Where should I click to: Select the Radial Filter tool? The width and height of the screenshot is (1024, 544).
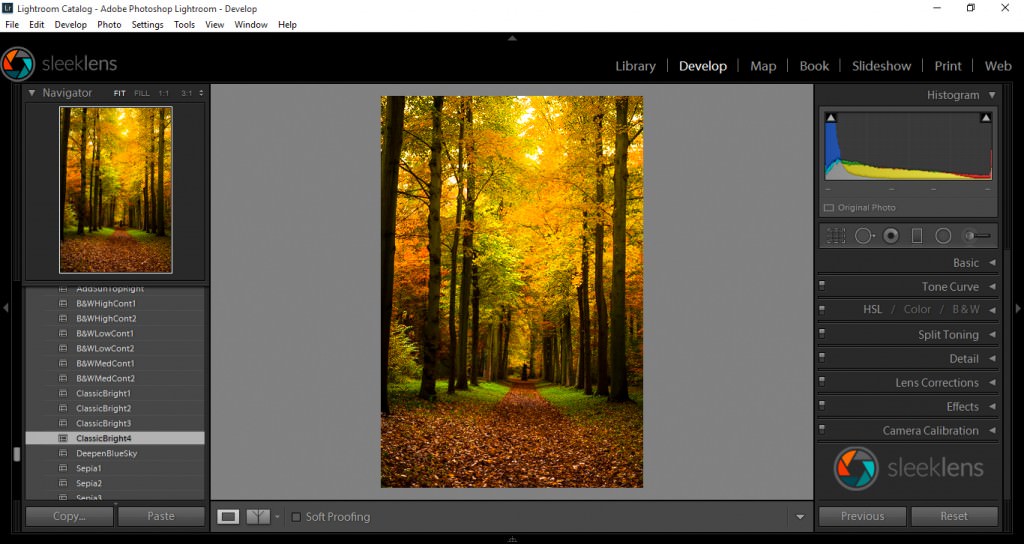[x=943, y=236]
